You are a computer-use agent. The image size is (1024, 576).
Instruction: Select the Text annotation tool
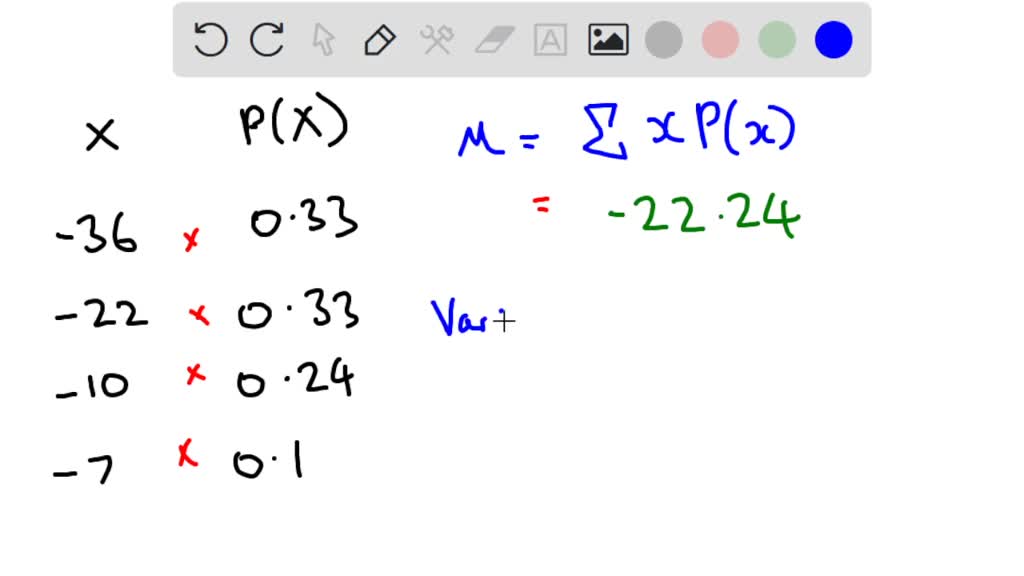[x=551, y=39]
